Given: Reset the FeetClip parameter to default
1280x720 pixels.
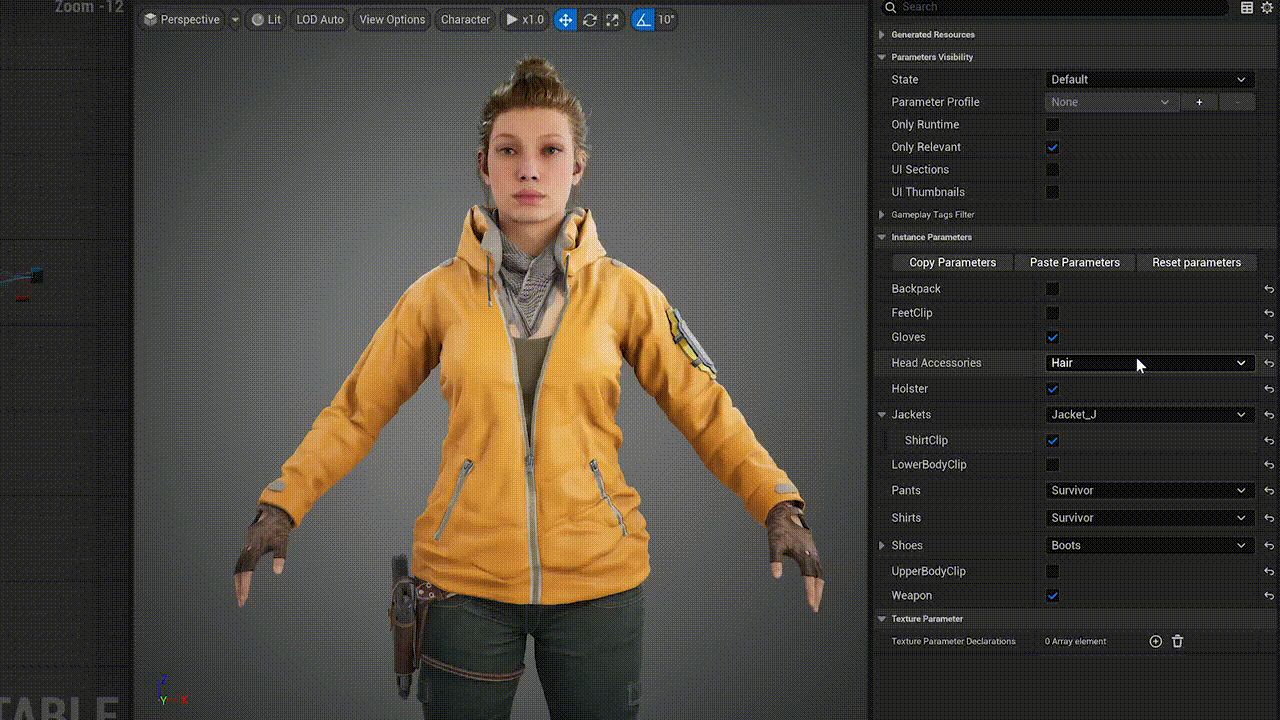Looking at the screenshot, I should [x=1269, y=313].
